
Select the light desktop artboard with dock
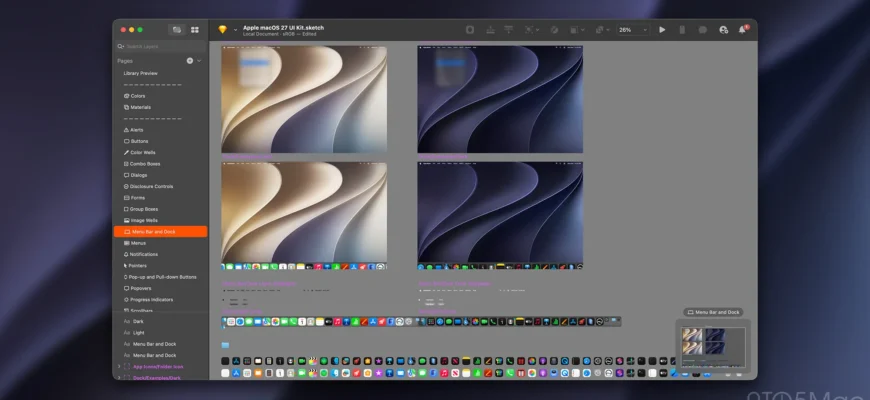coord(304,216)
